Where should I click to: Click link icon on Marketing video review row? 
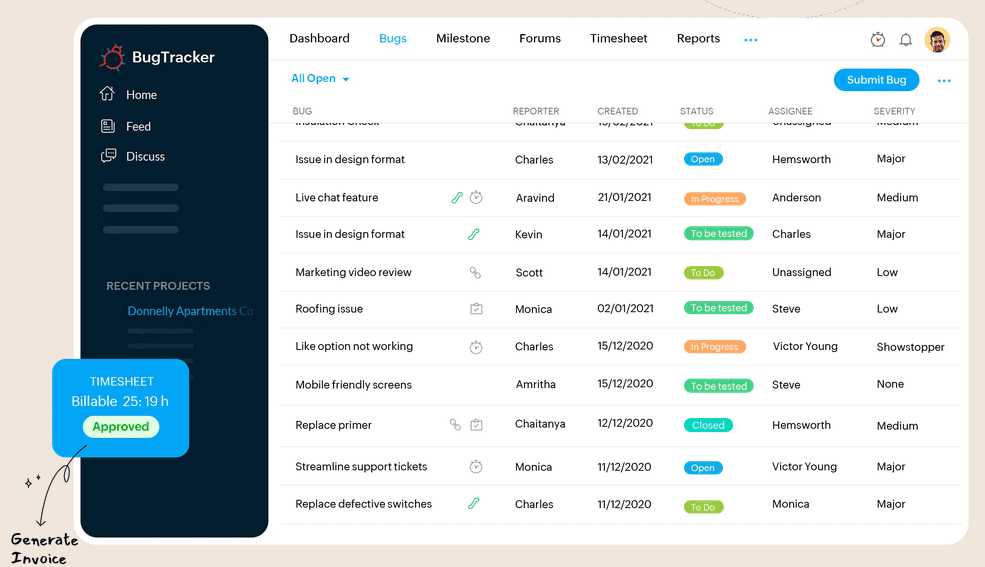click(476, 273)
